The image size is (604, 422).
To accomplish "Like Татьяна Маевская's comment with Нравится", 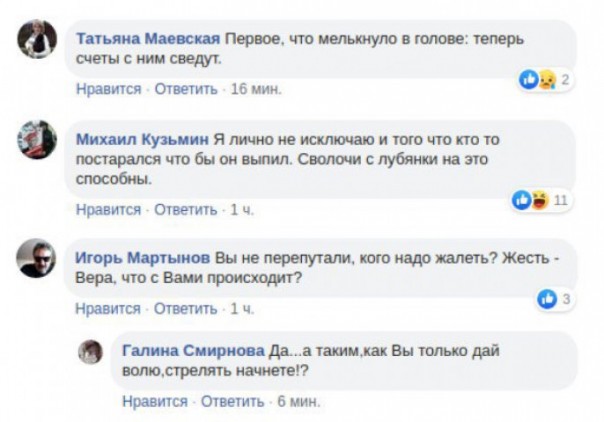I will pyautogui.click(x=108, y=89).
